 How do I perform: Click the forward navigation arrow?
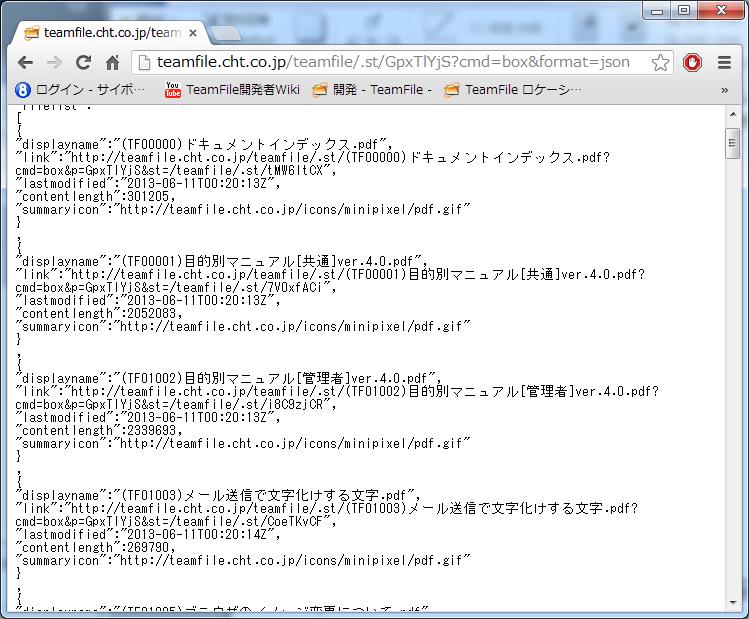click(x=55, y=62)
